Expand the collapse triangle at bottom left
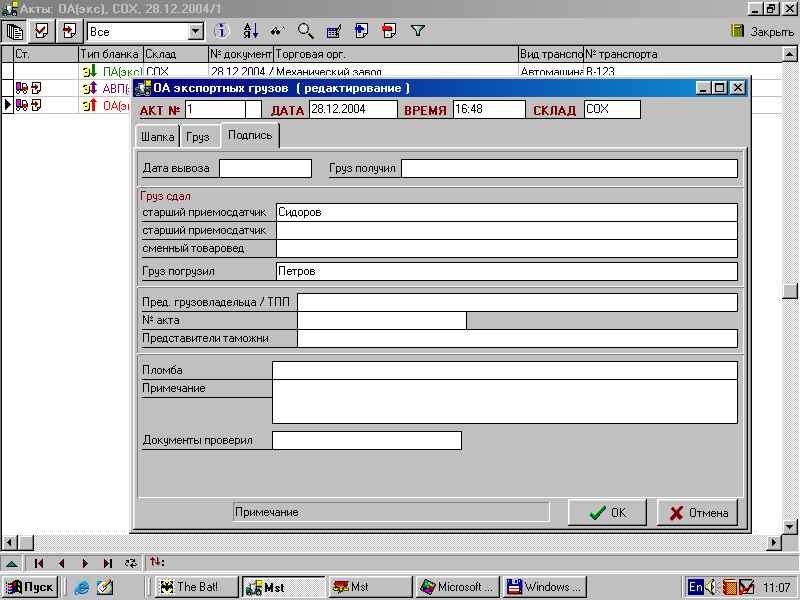The image size is (800, 600). pyautogui.click(x=10, y=563)
